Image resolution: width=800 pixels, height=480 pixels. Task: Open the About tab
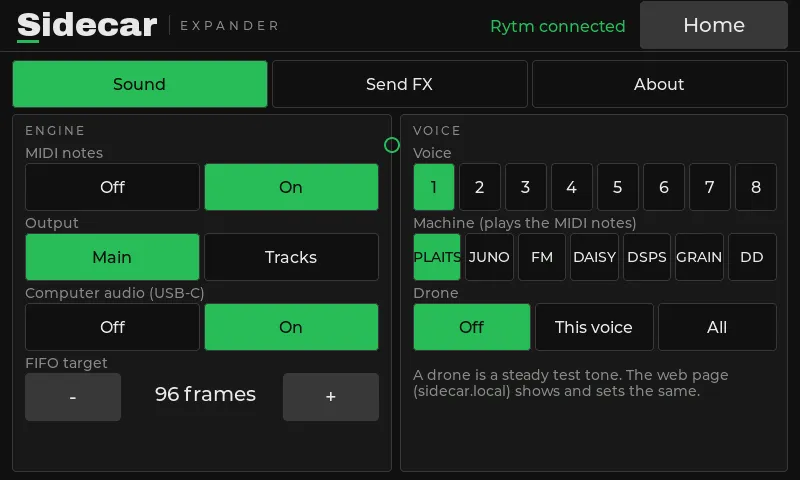659,84
